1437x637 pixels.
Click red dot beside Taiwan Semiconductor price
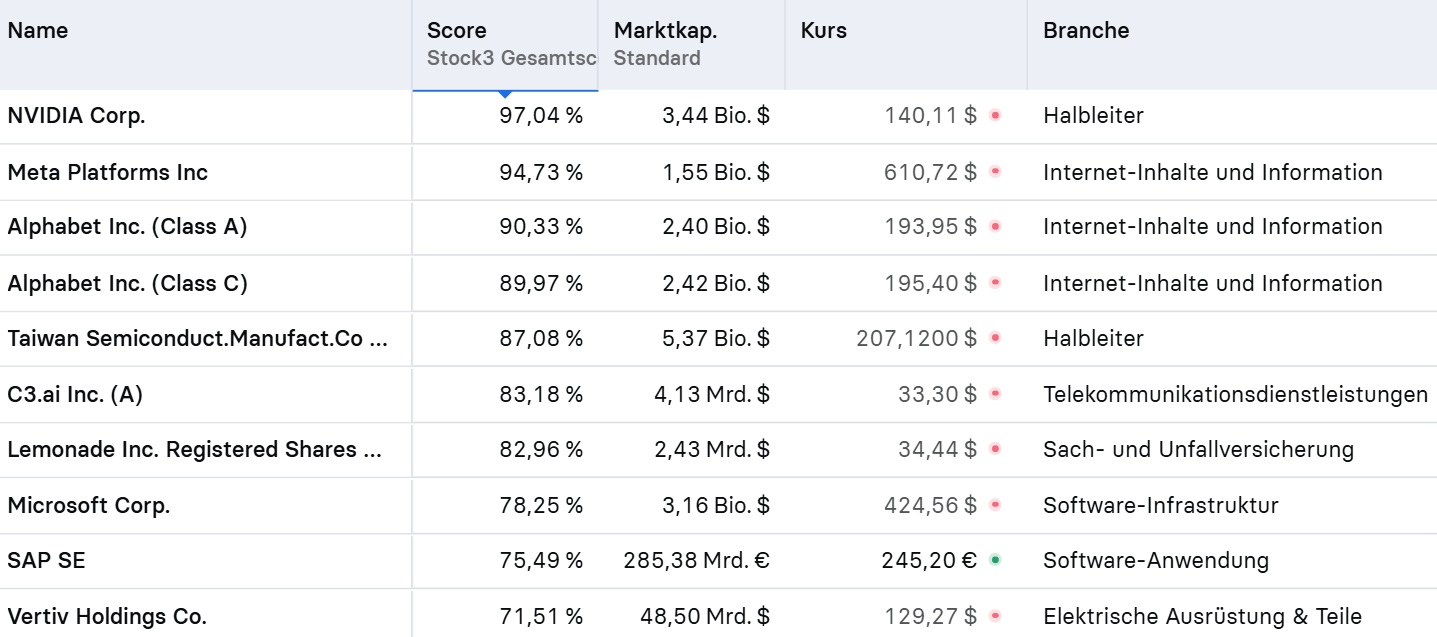pyautogui.click(x=995, y=338)
